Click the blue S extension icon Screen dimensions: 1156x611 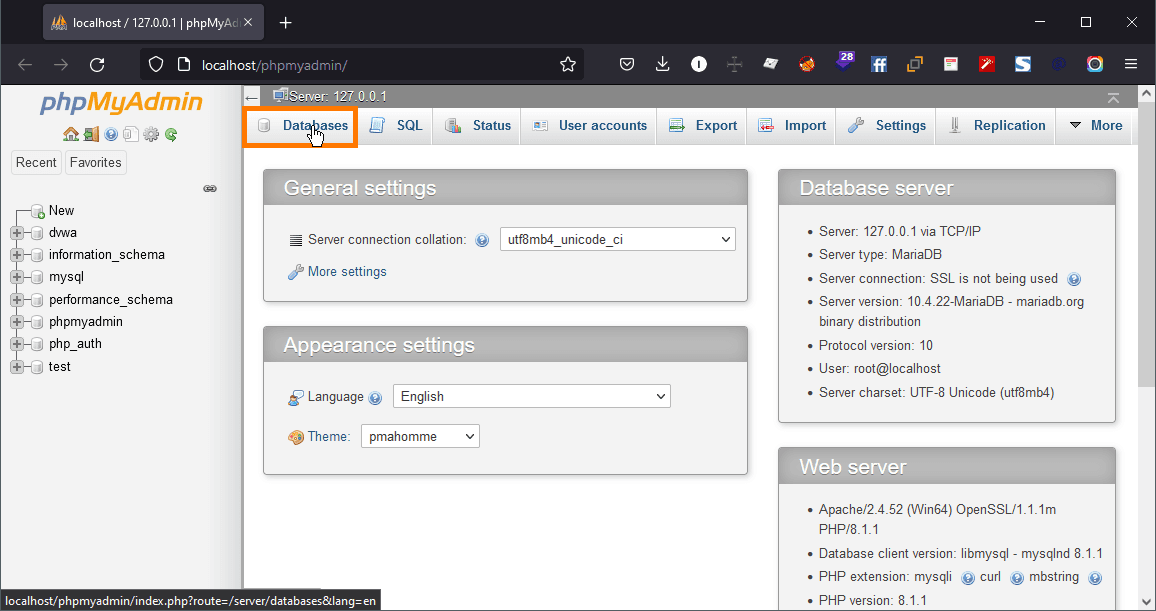[x=1023, y=65]
